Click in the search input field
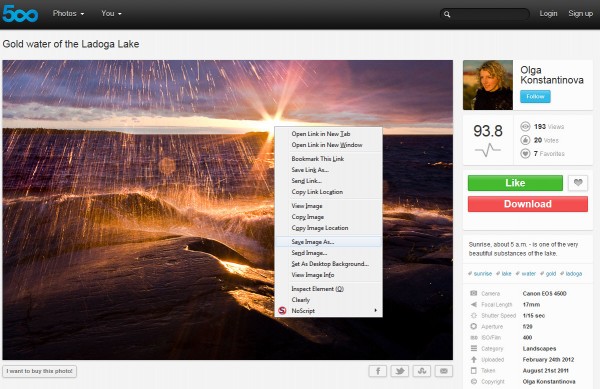 tap(491, 14)
